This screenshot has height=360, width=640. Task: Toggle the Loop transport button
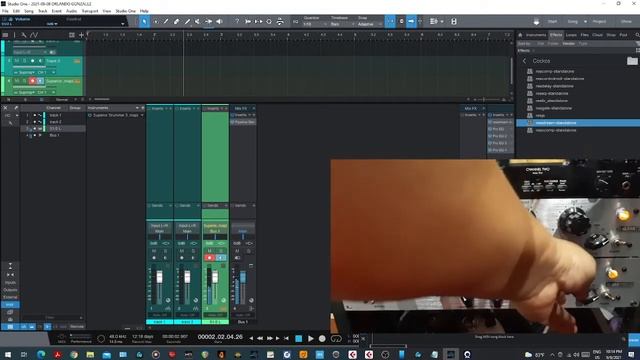(336, 338)
